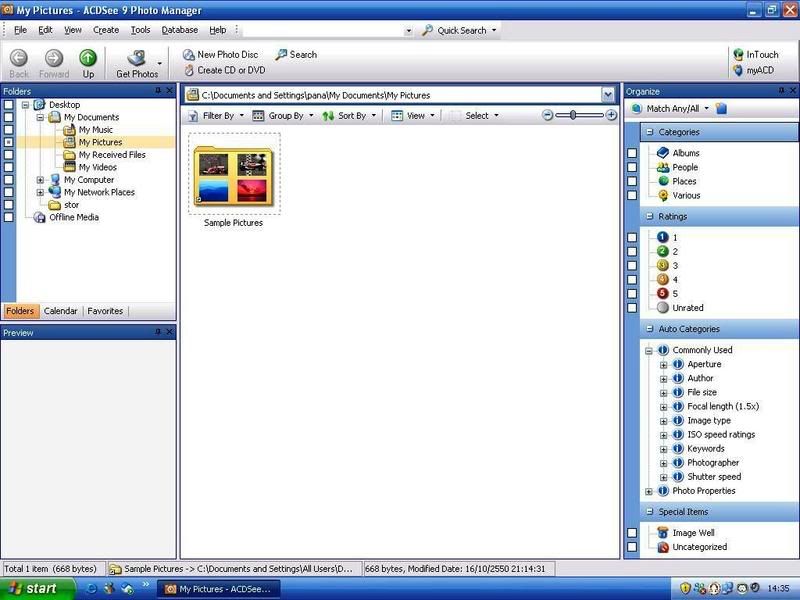
Task: Pin the Folders panel pushpin icon
Action: click(x=158, y=90)
